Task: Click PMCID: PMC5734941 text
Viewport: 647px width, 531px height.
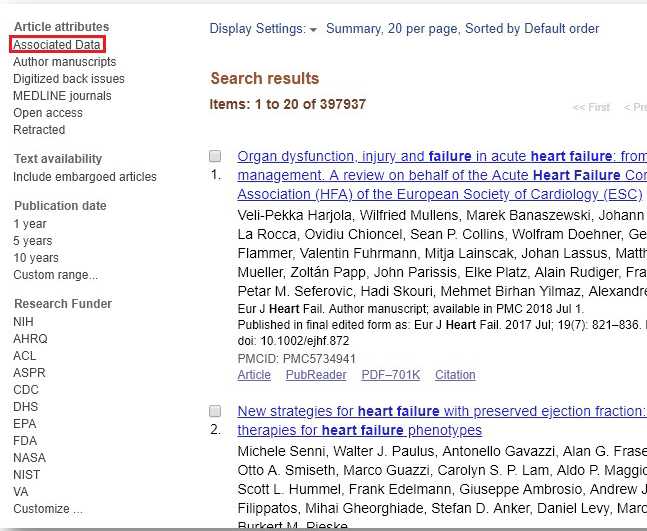Action: (297, 359)
